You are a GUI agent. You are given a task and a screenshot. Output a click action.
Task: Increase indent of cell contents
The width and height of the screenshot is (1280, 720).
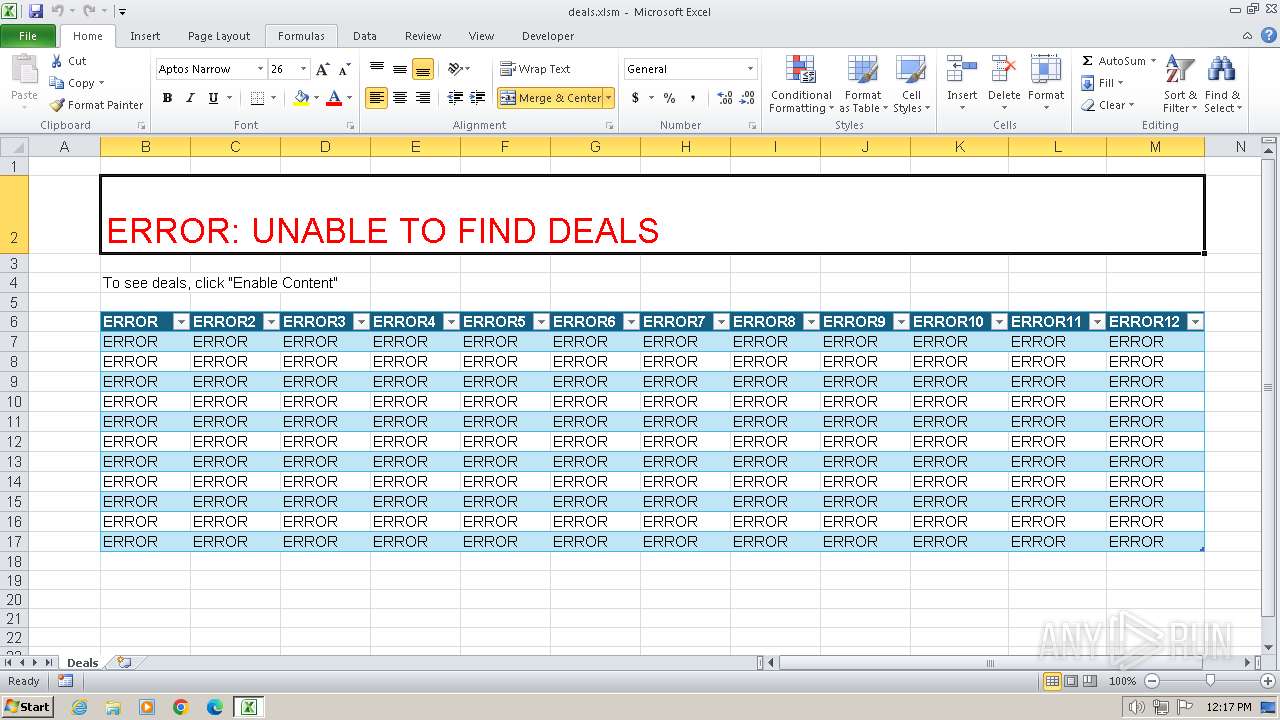[478, 98]
